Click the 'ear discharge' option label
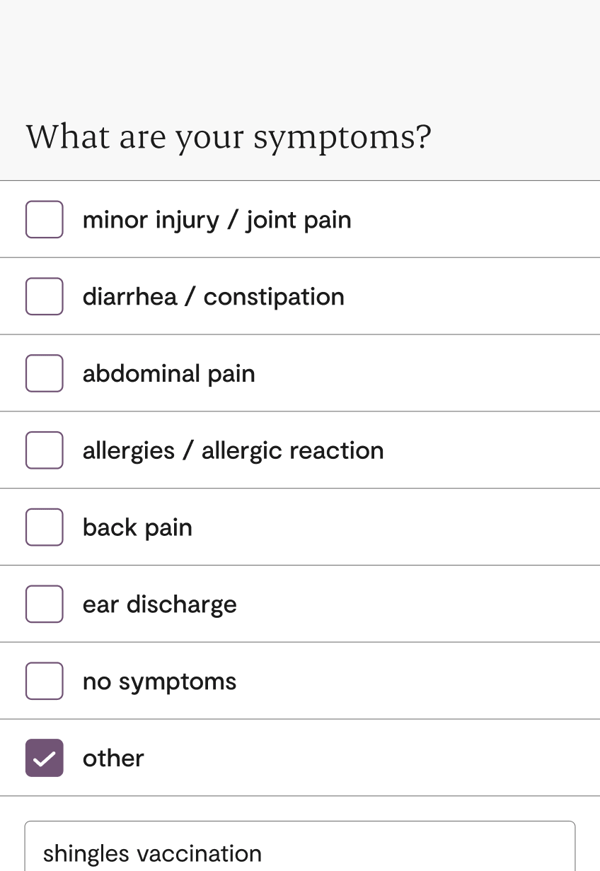The height and width of the screenshot is (871, 600). click(x=159, y=604)
